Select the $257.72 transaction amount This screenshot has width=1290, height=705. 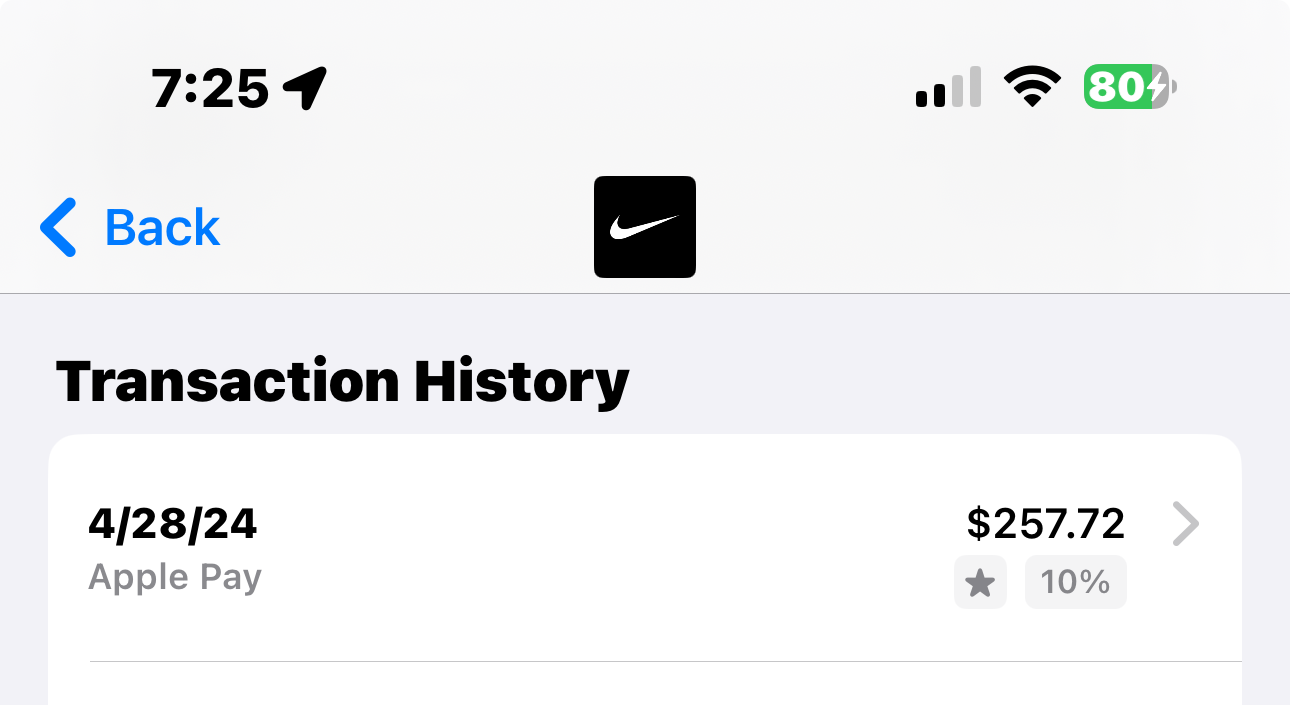pos(1045,523)
